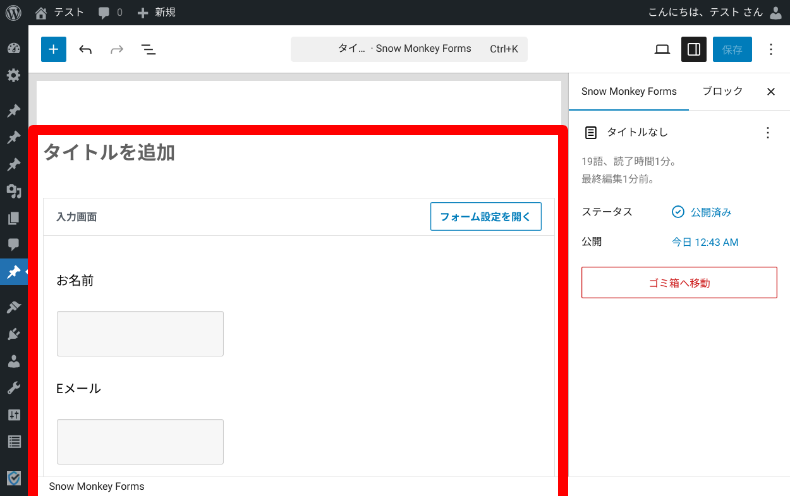Click Snow Monkey Forms breadcrumb at bottom

click(x=96, y=486)
